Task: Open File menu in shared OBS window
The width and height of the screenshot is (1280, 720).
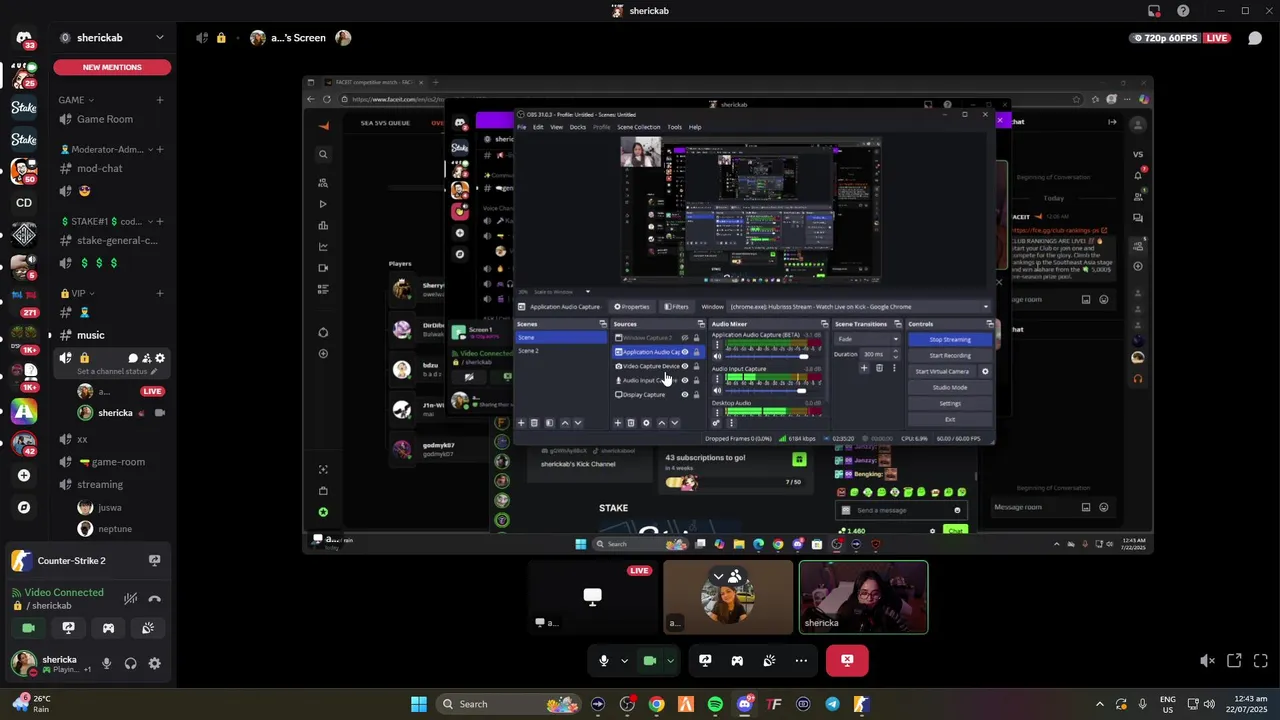Action: click(521, 127)
